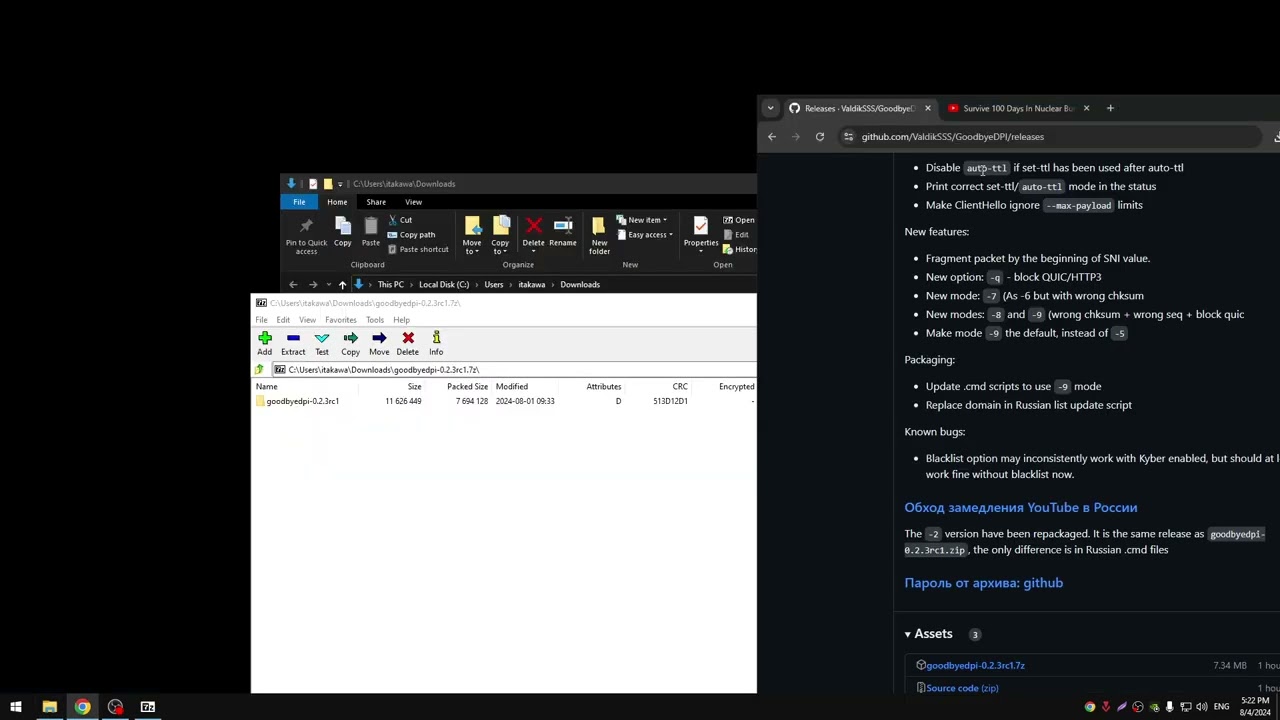Run Test on the archive in 7-Zip

coord(322,342)
